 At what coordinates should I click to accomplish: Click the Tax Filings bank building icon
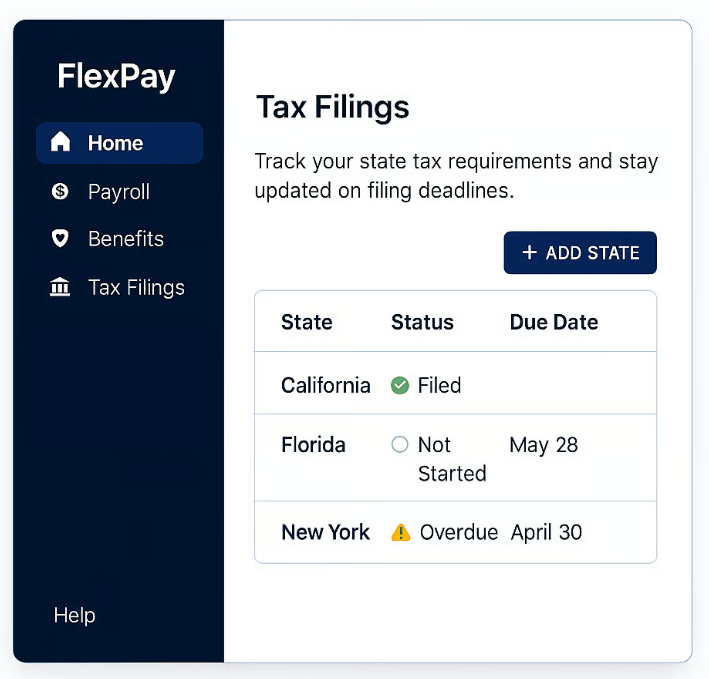tap(60, 288)
